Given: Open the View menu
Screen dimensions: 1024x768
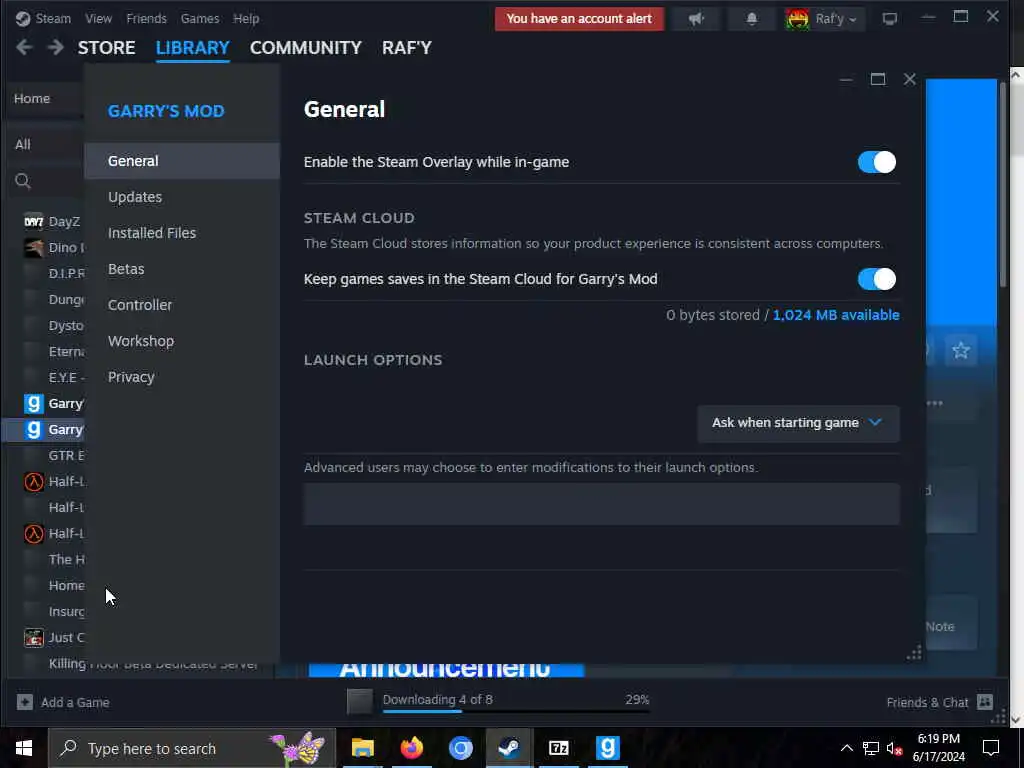Looking at the screenshot, I should 98,18.
